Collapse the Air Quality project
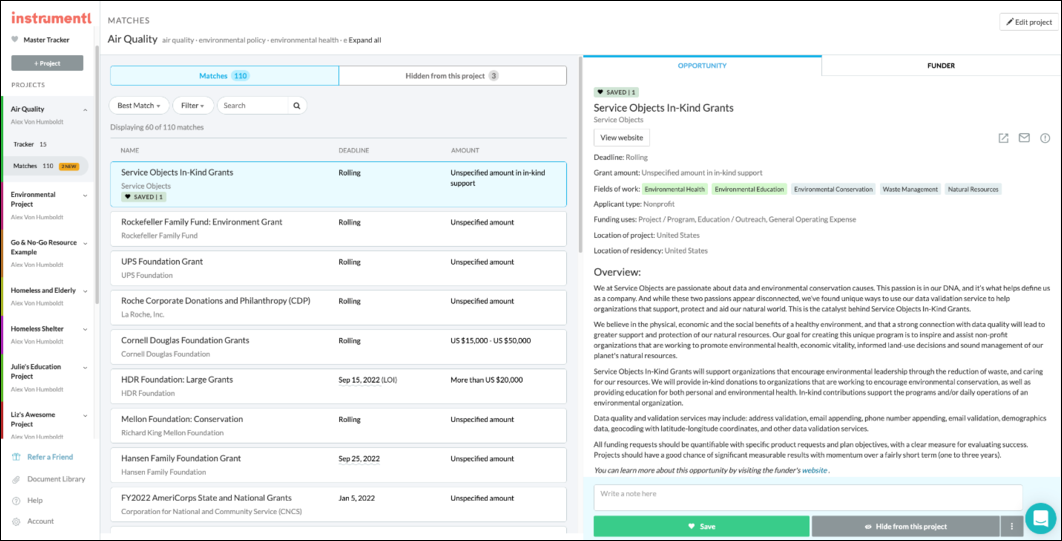 coord(85,109)
